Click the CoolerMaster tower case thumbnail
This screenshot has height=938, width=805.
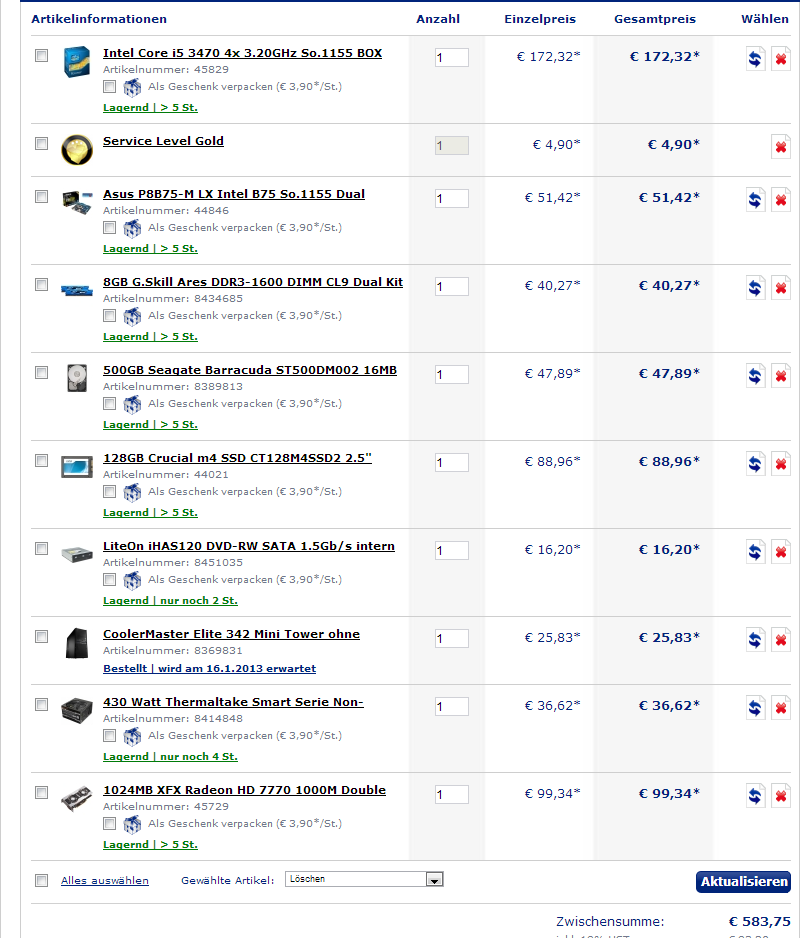tap(77, 643)
